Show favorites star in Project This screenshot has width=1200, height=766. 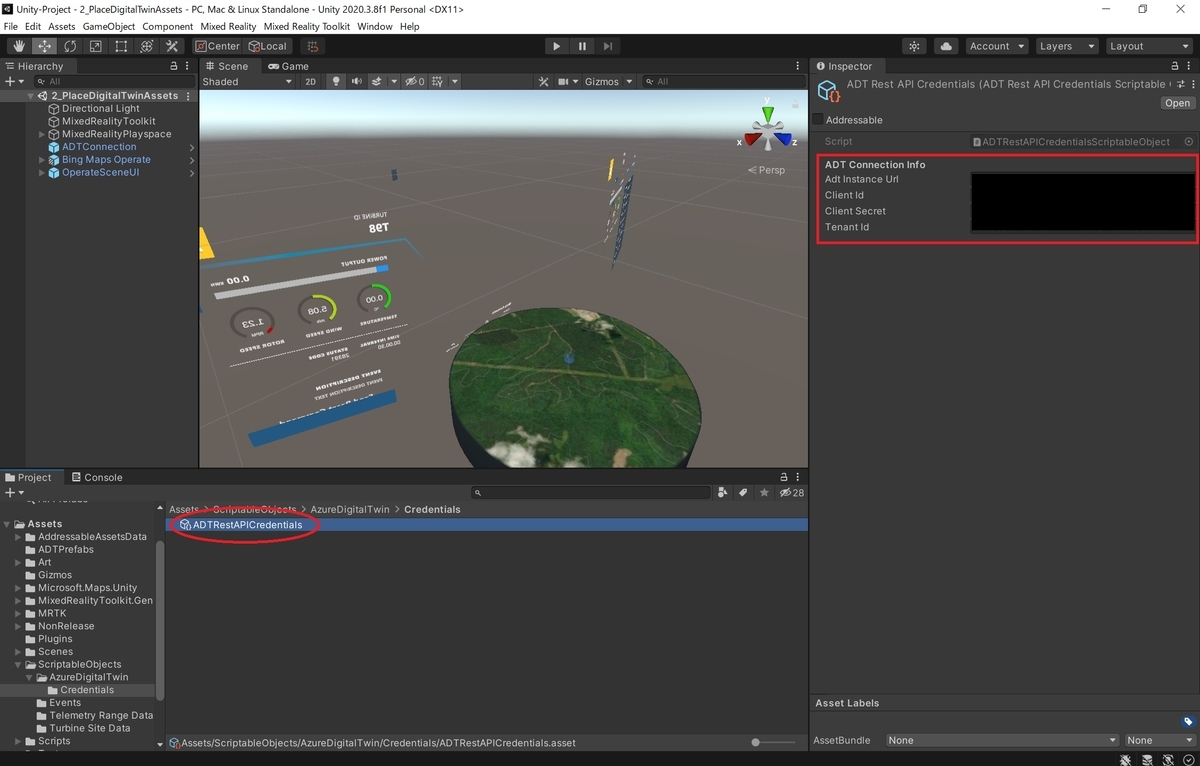(764, 493)
